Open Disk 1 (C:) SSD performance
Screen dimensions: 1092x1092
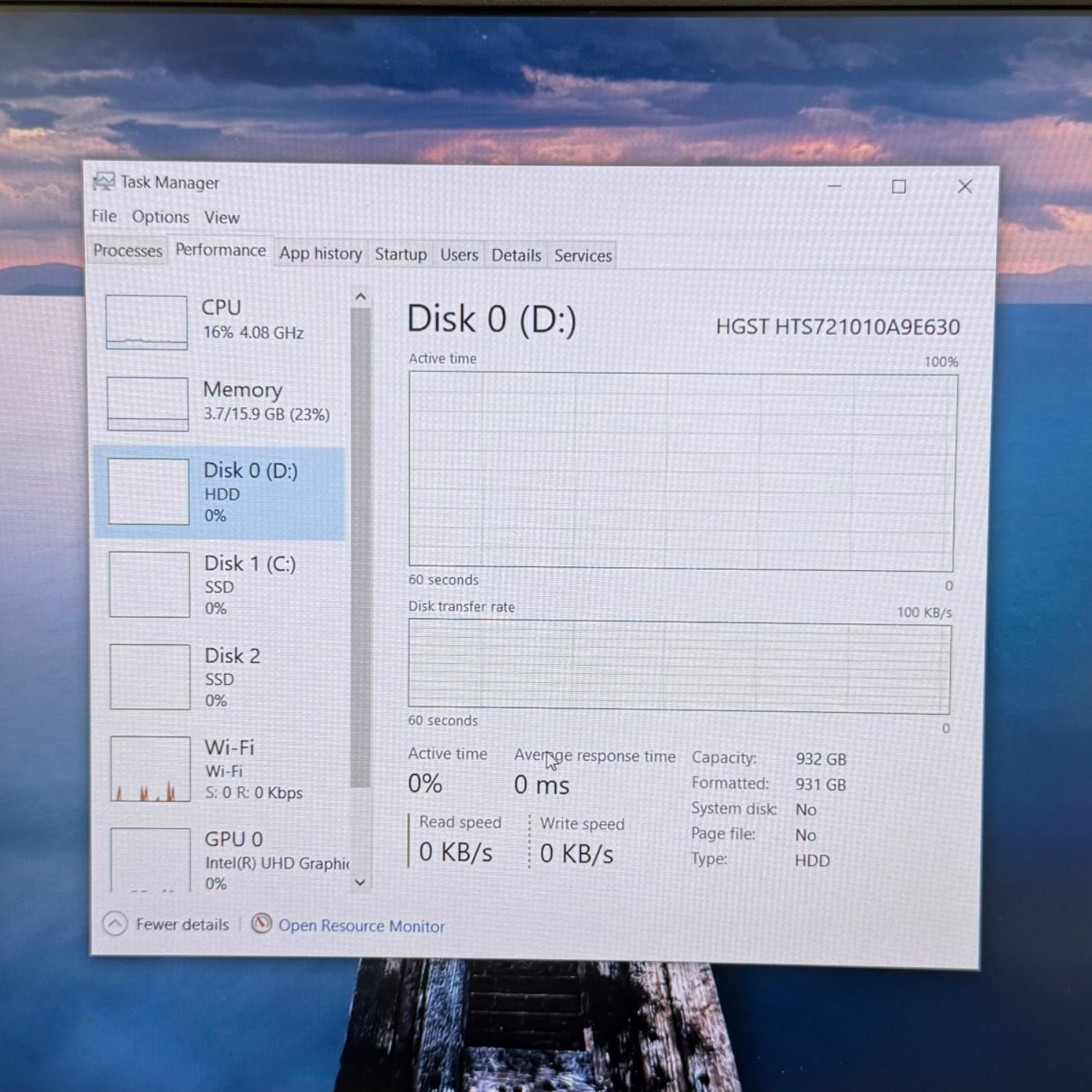click(x=220, y=585)
